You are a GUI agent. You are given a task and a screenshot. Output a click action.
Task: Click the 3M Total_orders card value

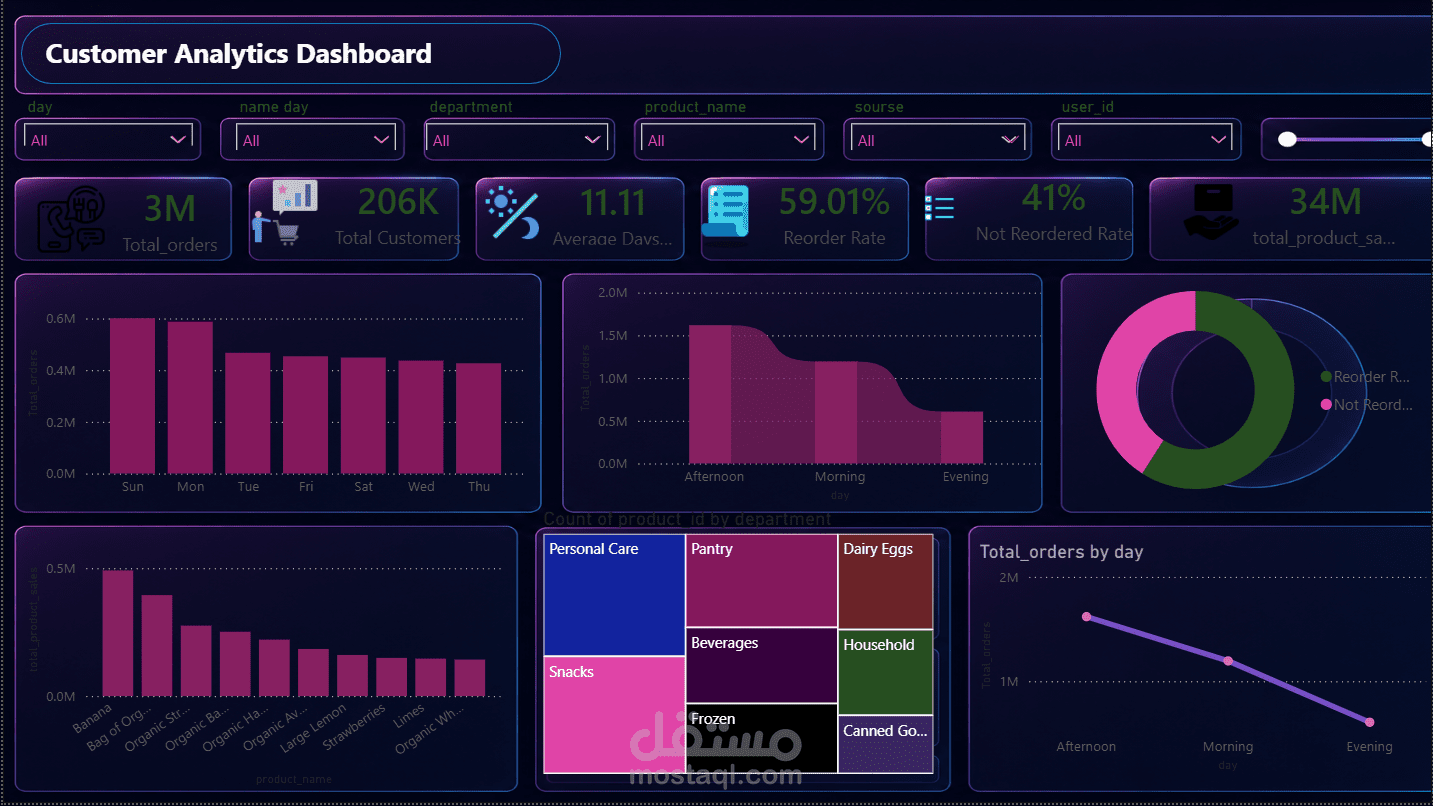170,208
